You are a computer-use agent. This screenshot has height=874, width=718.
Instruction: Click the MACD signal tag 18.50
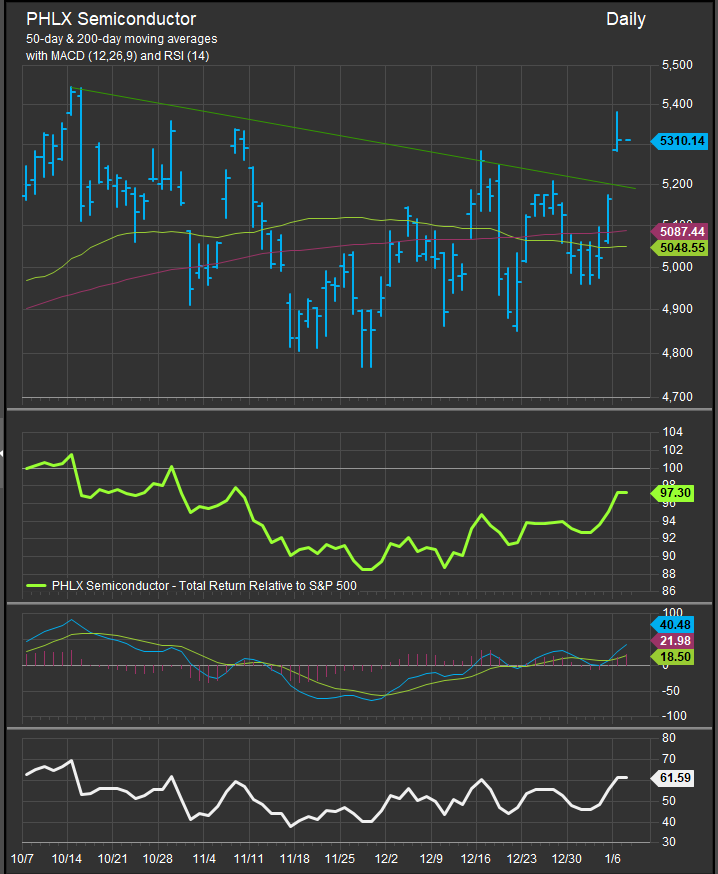click(672, 657)
